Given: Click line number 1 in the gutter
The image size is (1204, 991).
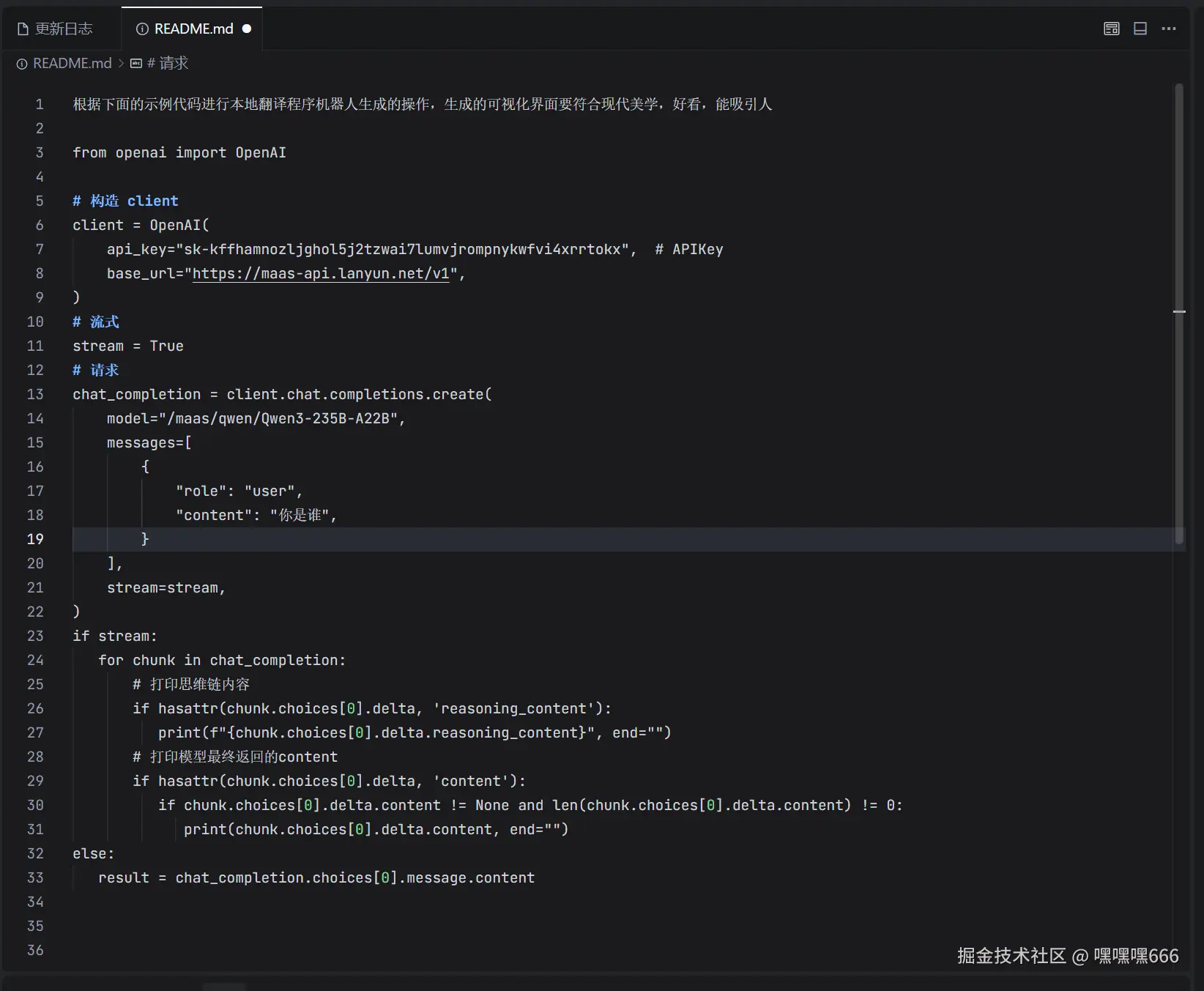Looking at the screenshot, I should 40,104.
